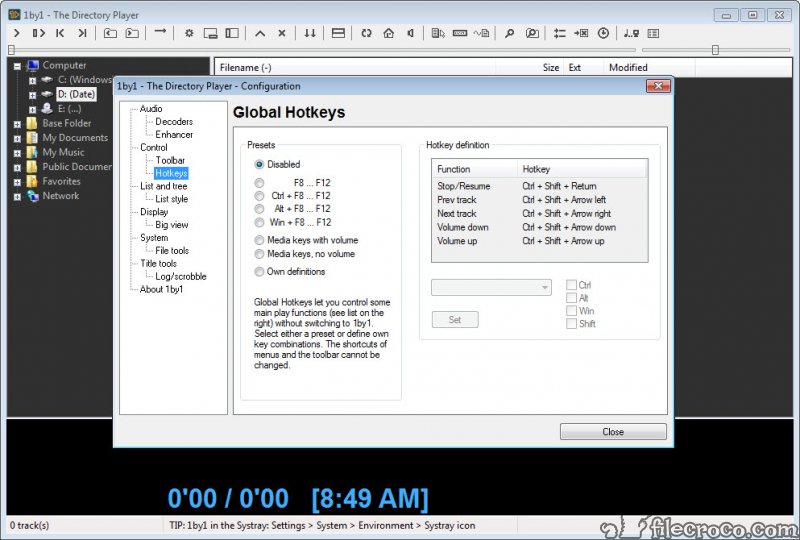Screen dimensions: 800x540
Task: Skip to next track icon
Action: coord(82,33)
